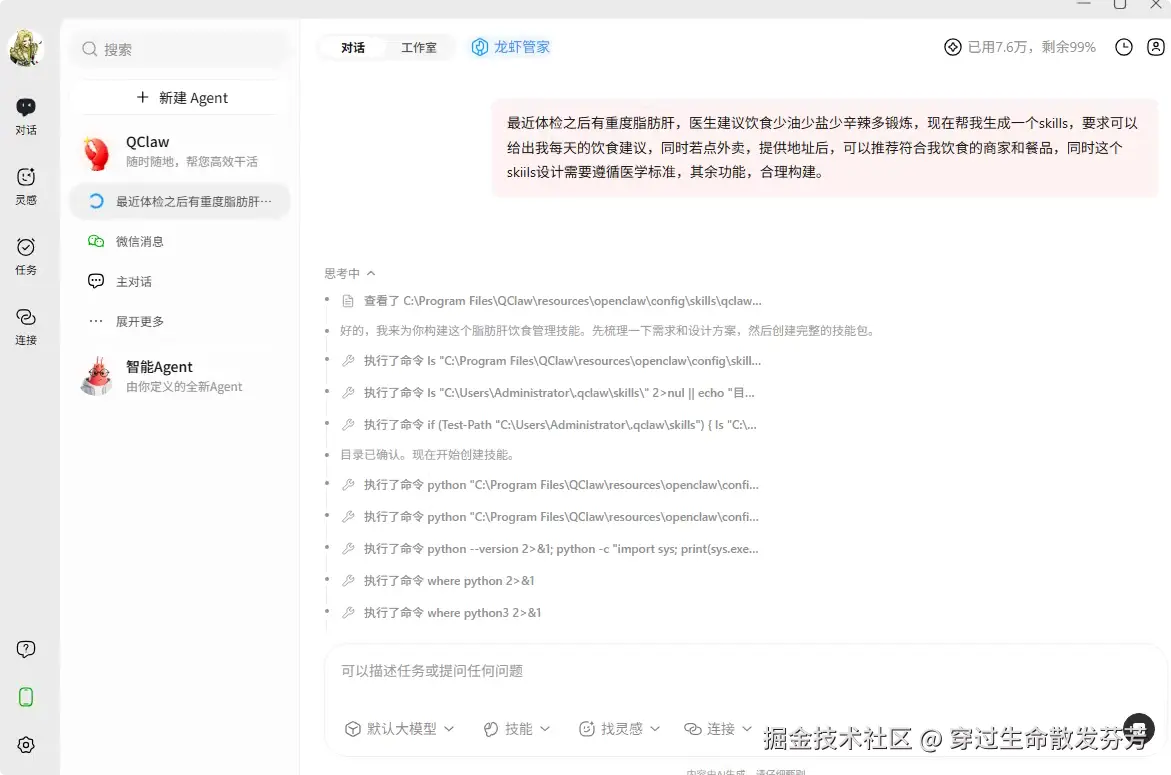The height and width of the screenshot is (775, 1171).
Task: Open step if (Test-Path command
Action: tap(549, 425)
